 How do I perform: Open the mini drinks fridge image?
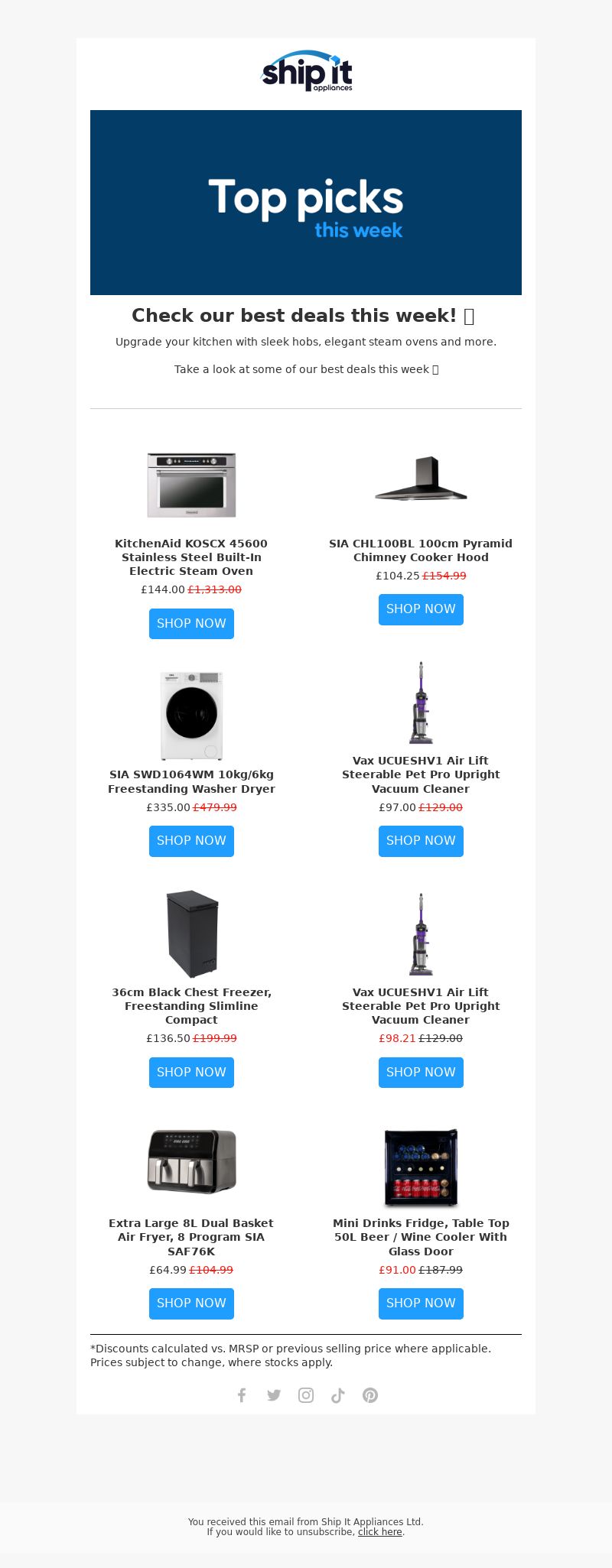pyautogui.click(x=421, y=1167)
